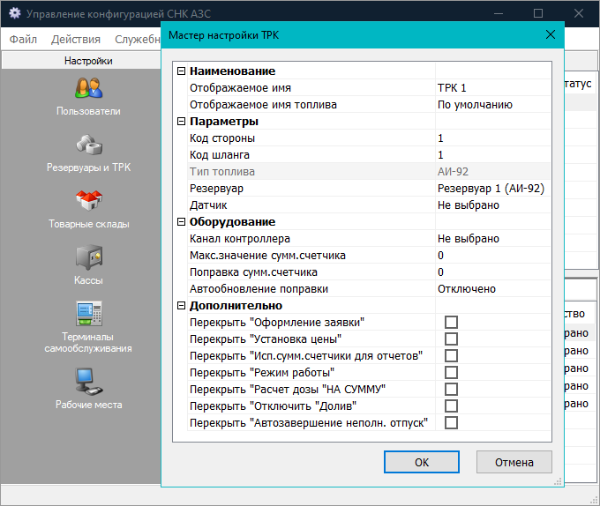Click the app gear icon in title bar
Image resolution: width=600 pixels, height=506 pixels.
(14, 14)
